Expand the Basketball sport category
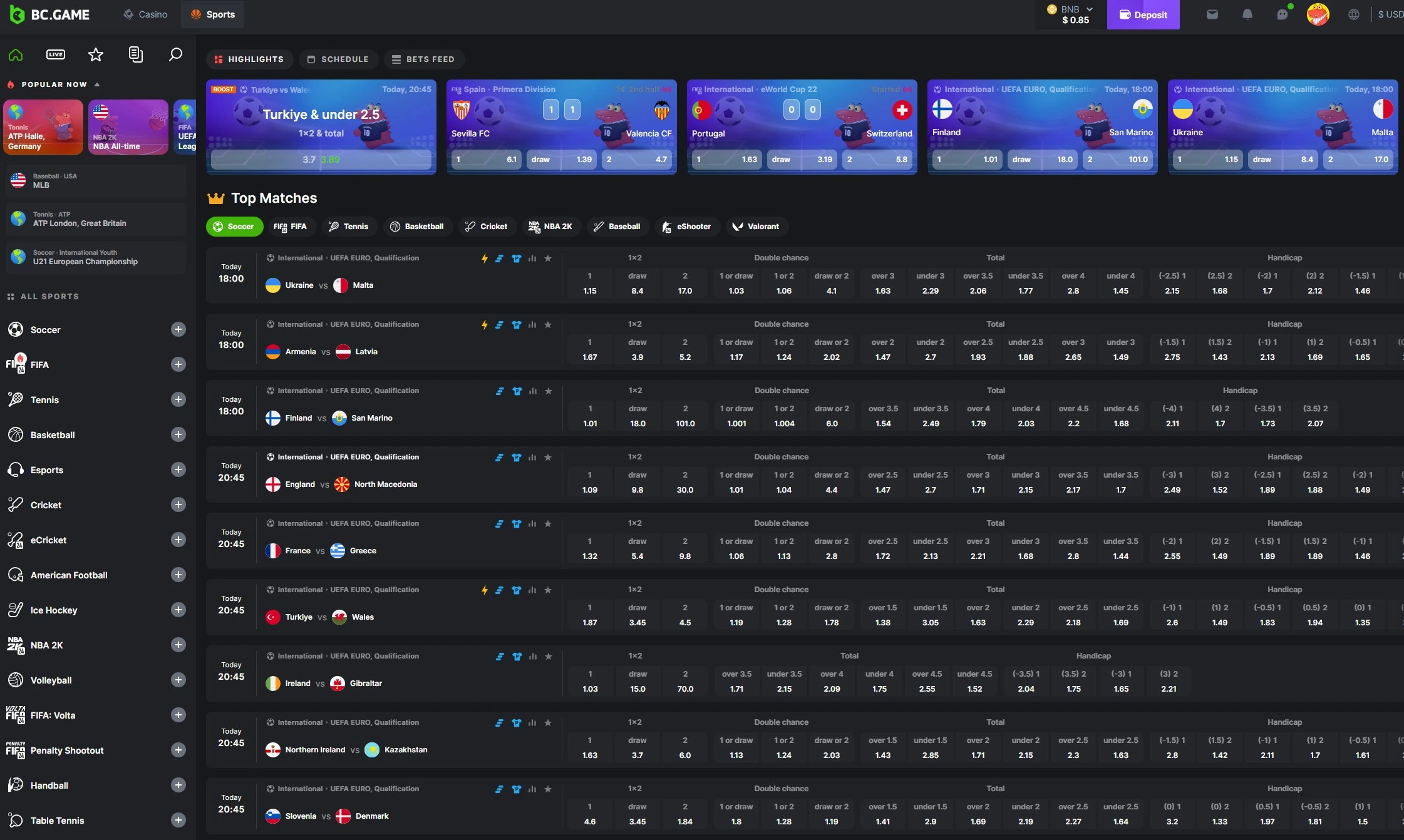The image size is (1404, 840). pyautogui.click(x=178, y=434)
